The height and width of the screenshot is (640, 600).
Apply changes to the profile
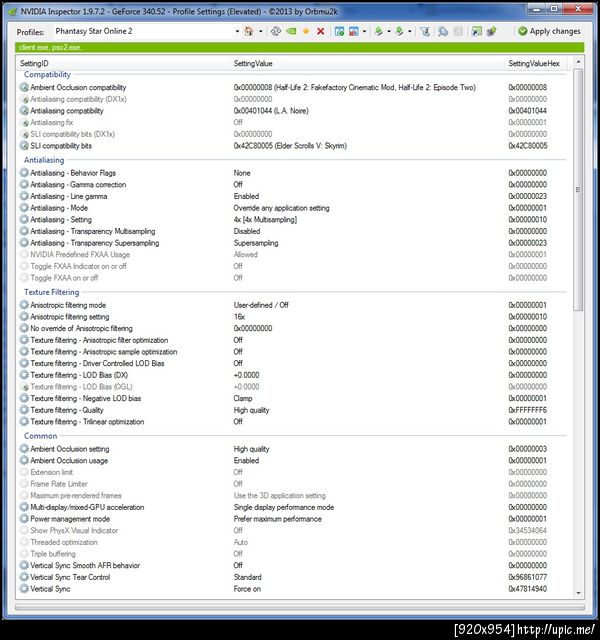549,31
